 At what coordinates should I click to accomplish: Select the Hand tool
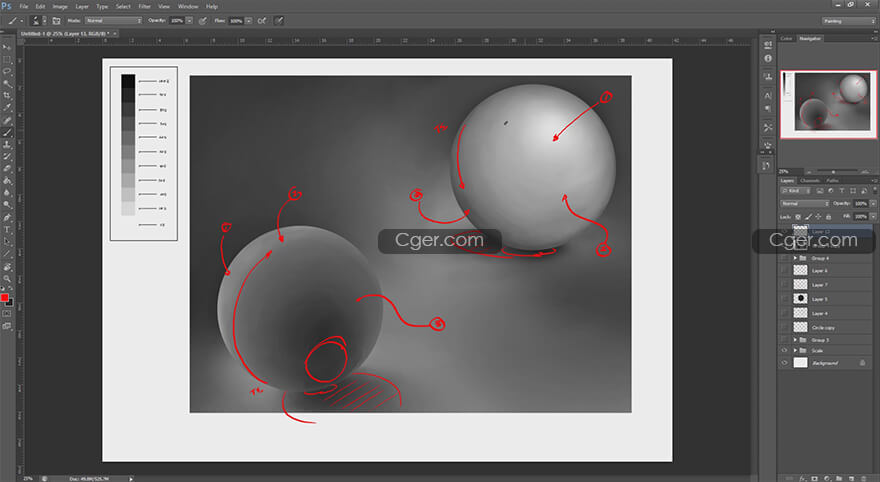coord(7,267)
